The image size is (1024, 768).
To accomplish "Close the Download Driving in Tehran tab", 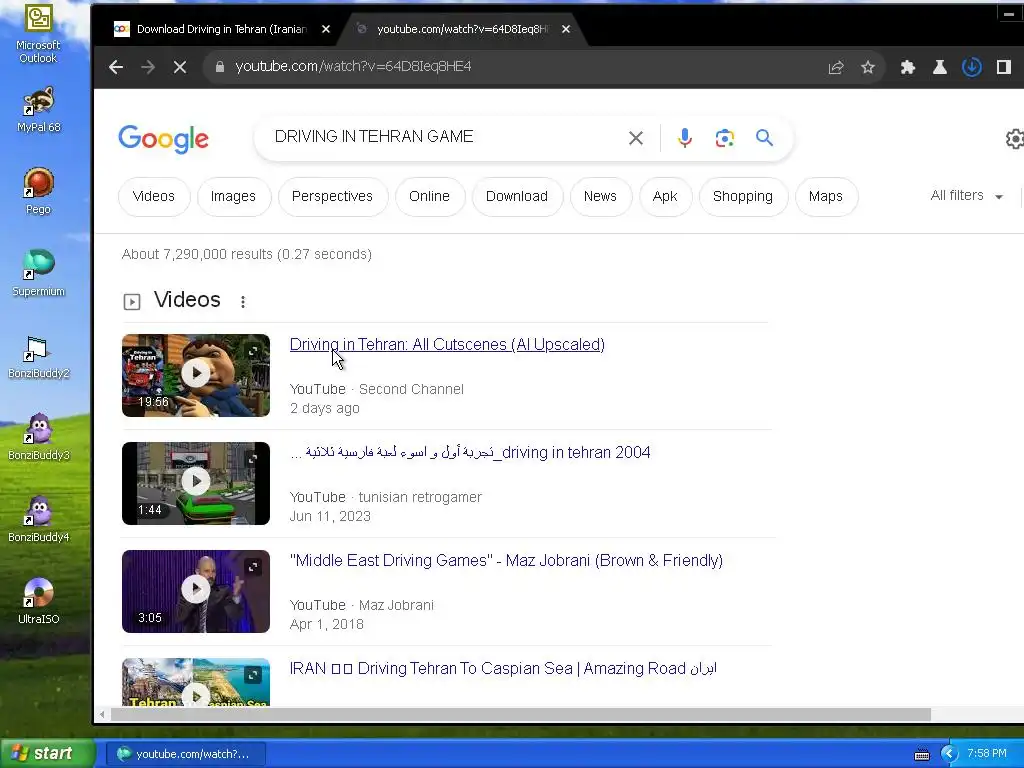I will click(326, 29).
